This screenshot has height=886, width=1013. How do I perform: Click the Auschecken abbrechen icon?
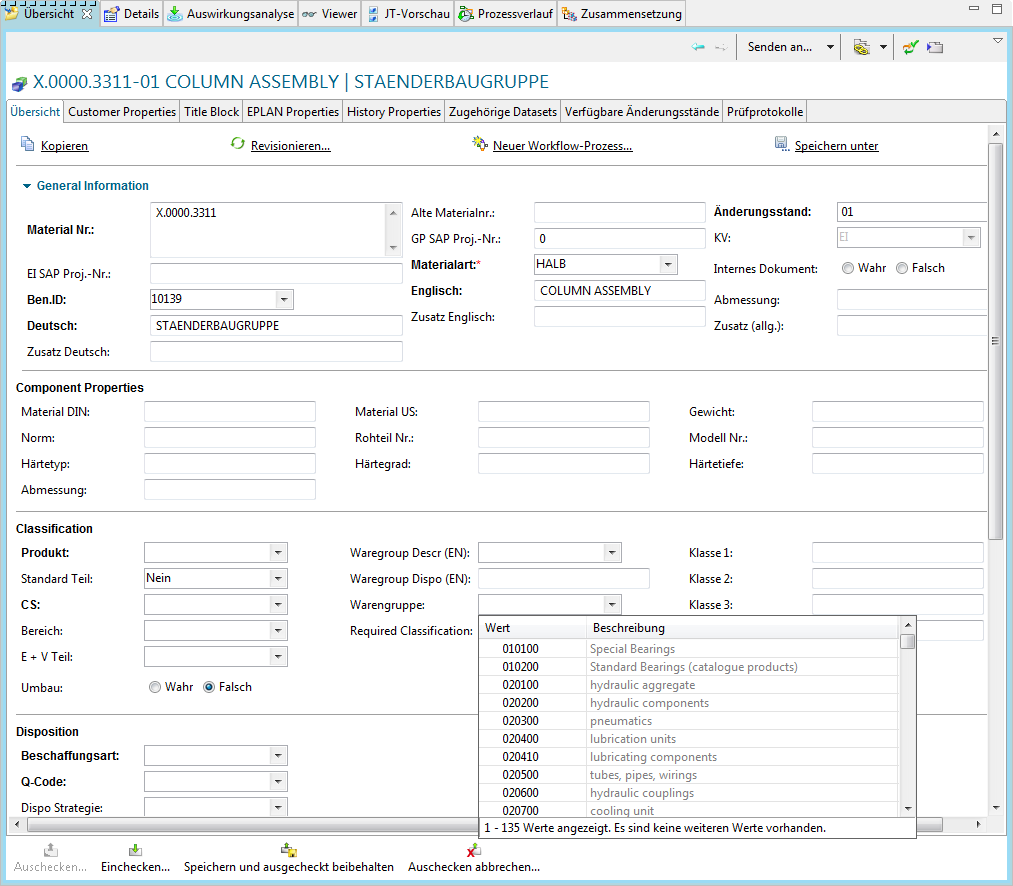click(474, 850)
